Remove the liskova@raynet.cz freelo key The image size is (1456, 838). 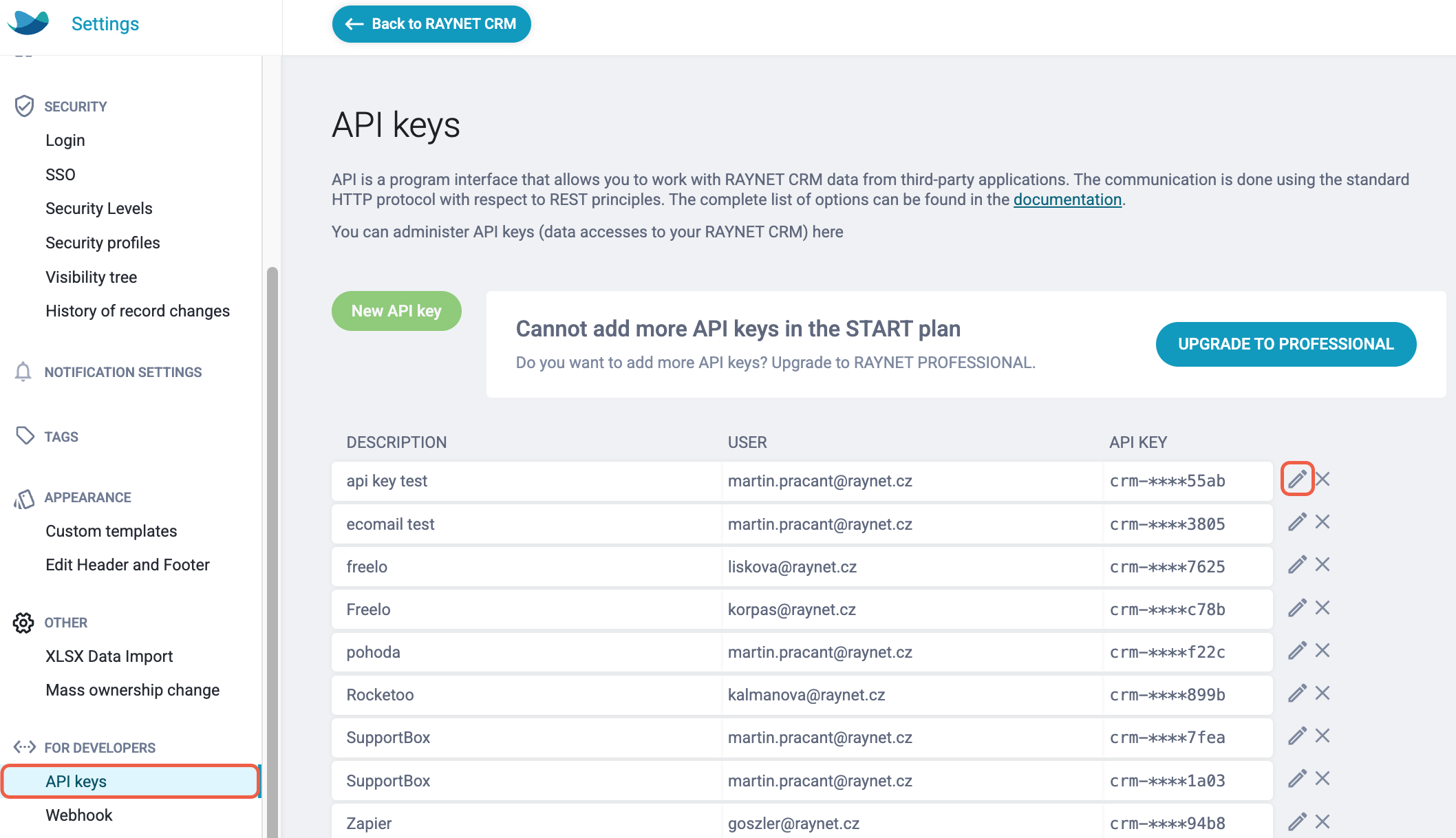(1323, 565)
